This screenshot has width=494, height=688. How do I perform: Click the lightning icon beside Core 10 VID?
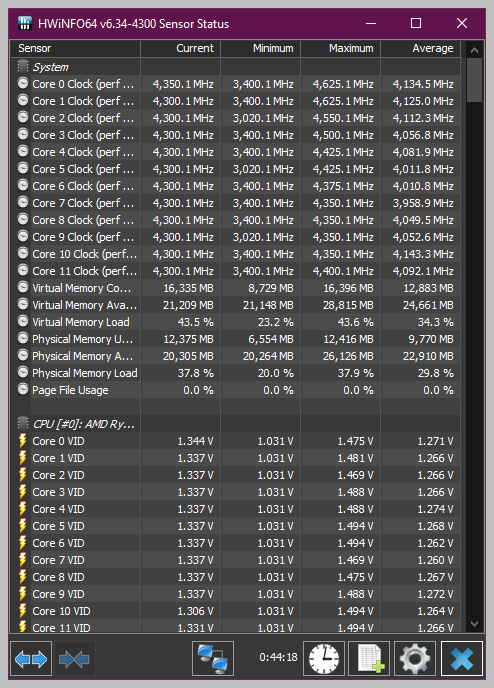[23, 610]
